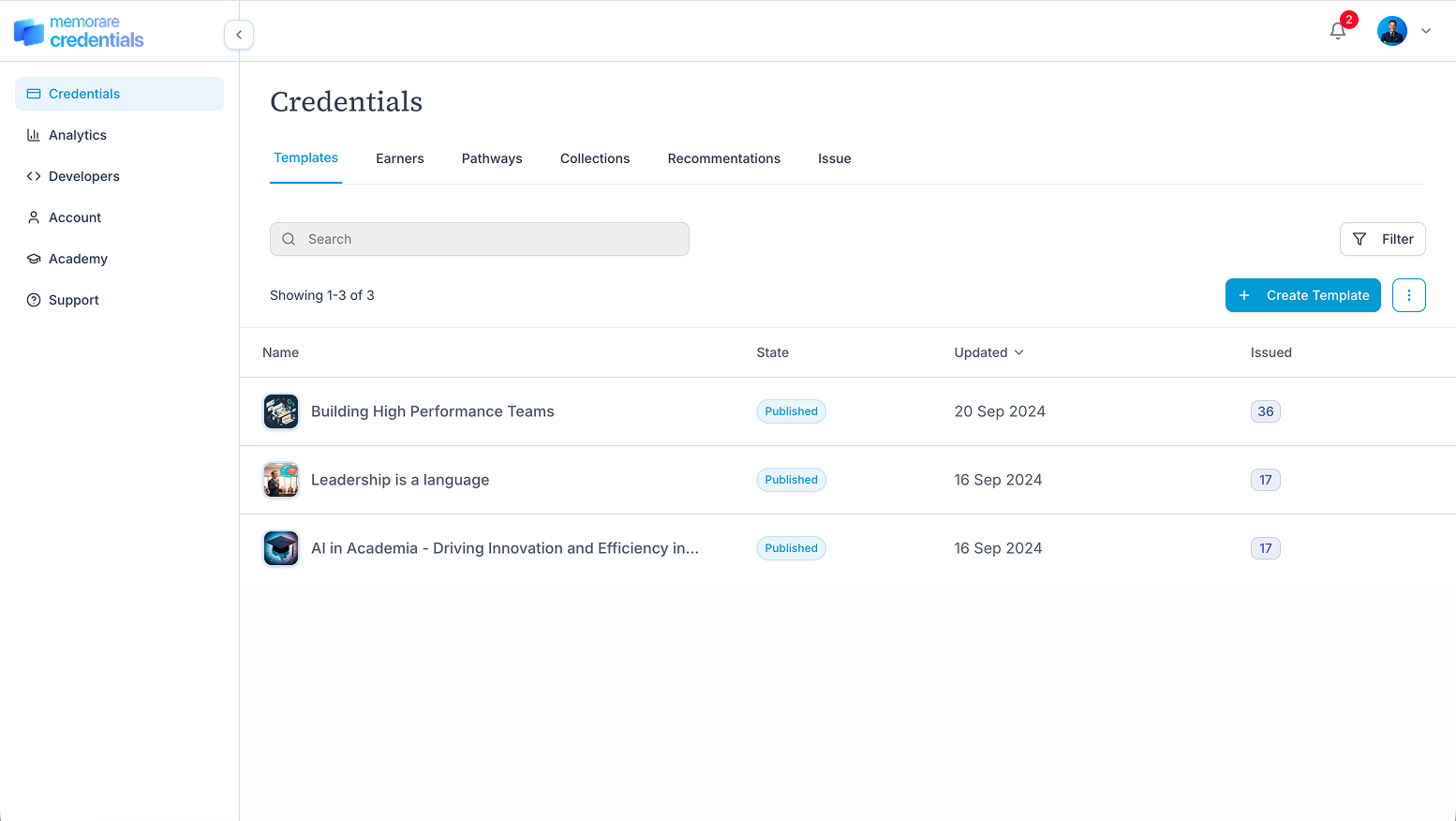Sort by the Updated column
1456x821 pixels.
(989, 352)
